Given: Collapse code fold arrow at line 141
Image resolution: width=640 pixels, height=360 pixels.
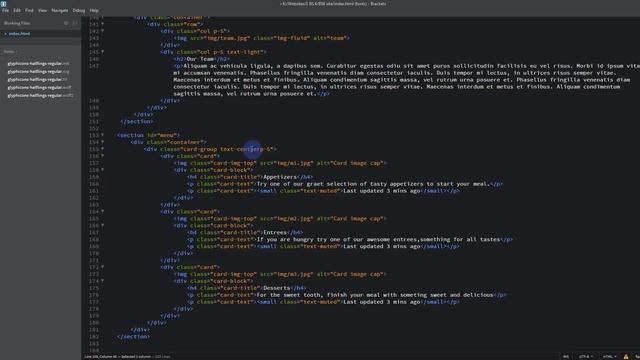Looking at the screenshot, I should pyautogui.click(x=102, y=24).
